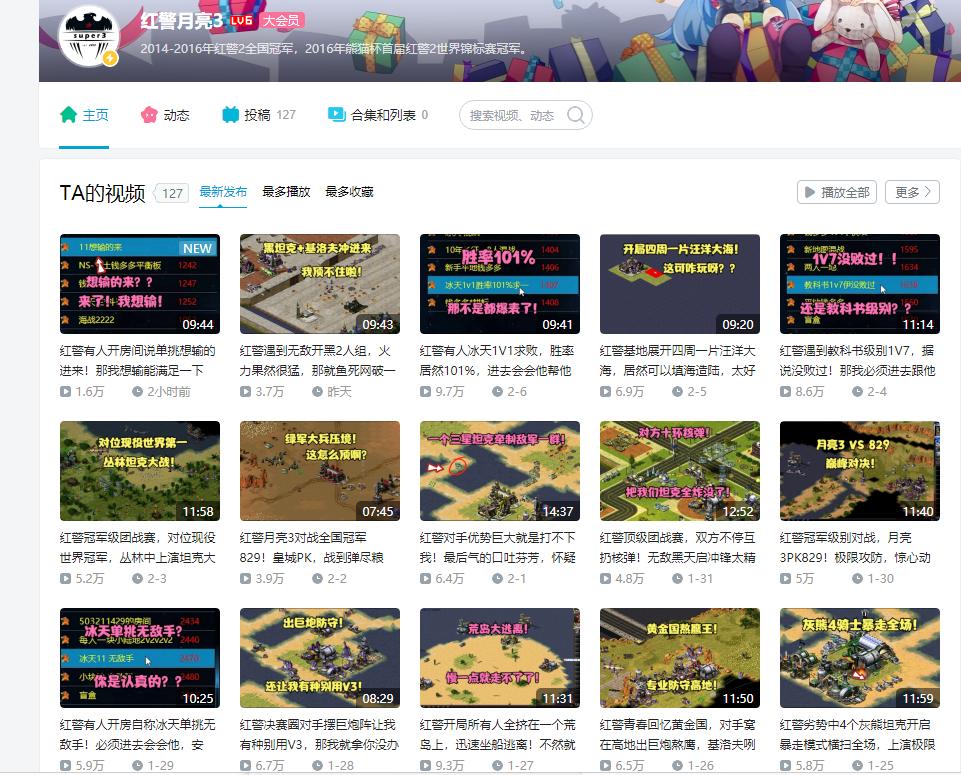Click the 合集和列表 playlist icon
Viewport: 961px width, 775px height.
point(337,115)
